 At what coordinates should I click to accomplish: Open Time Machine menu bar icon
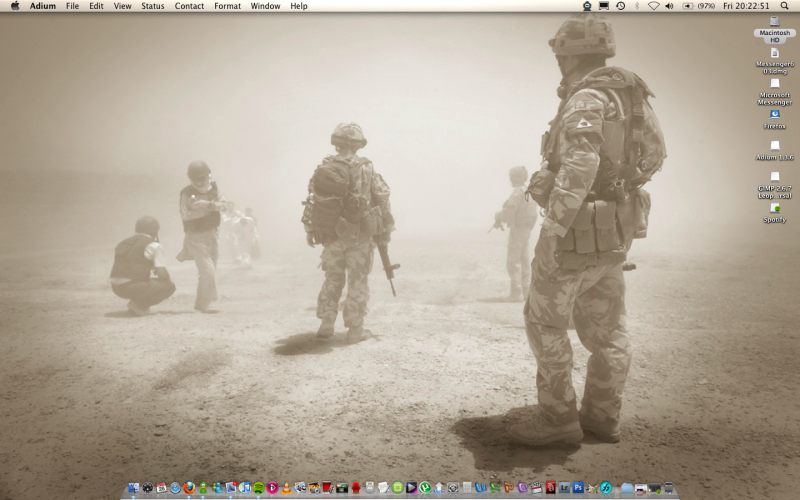[x=620, y=6]
